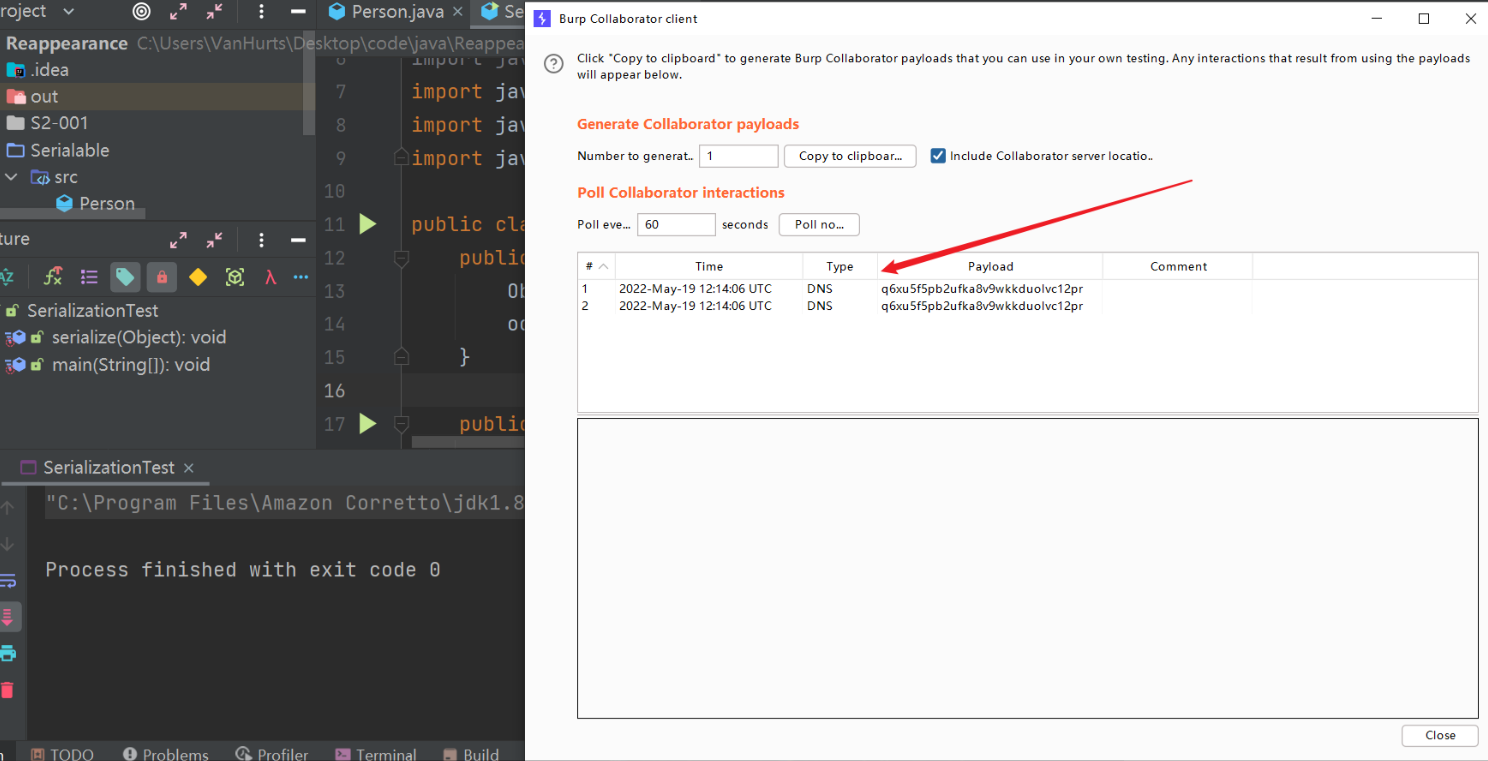The width and height of the screenshot is (1488, 761).
Task: Fold imports marker at line 9
Action: coord(401,158)
